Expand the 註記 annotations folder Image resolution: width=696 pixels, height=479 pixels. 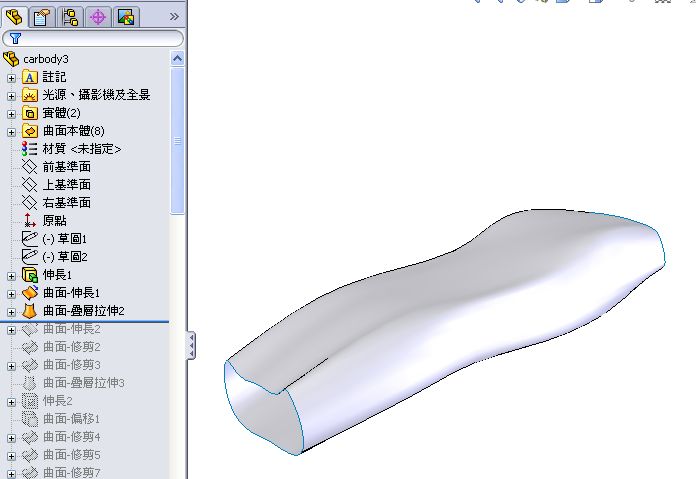click(12, 78)
